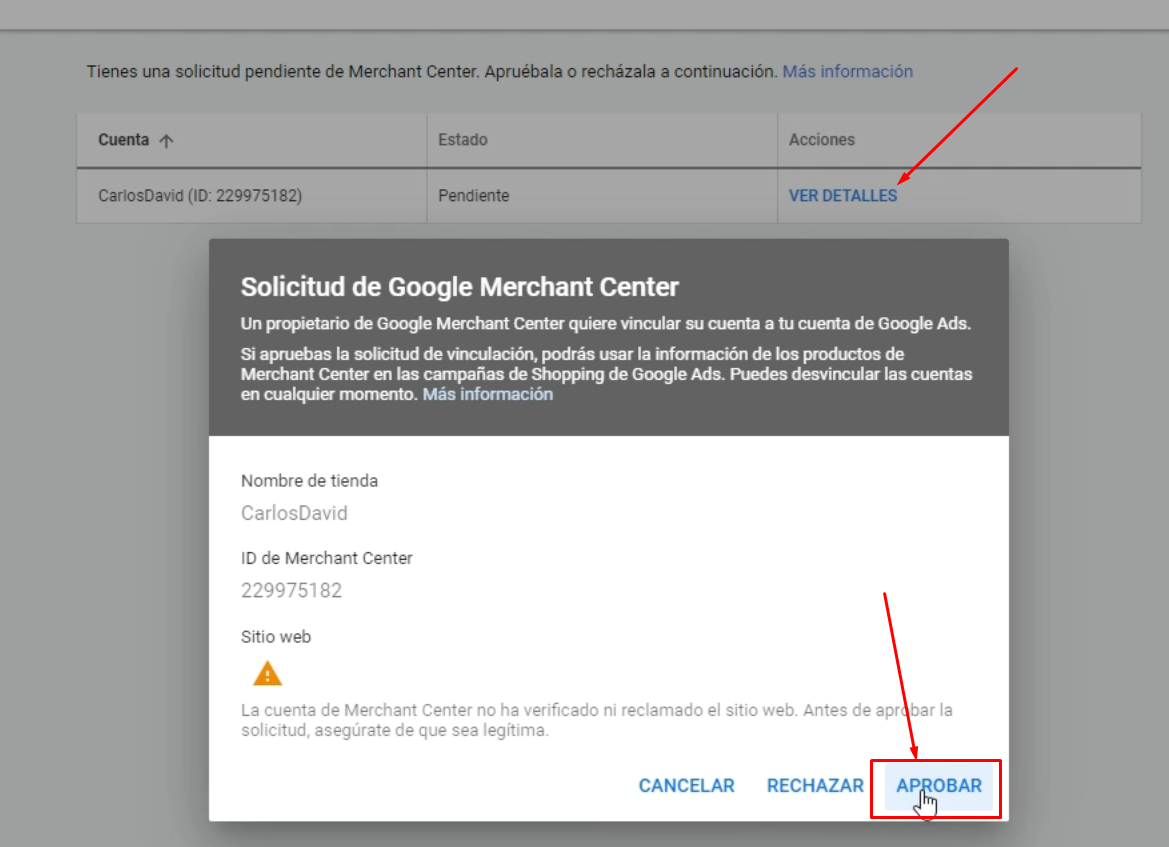Viewport: 1169px width, 847px height.
Task: Click the Merchant Center ID value 229975182
Action: (291, 591)
